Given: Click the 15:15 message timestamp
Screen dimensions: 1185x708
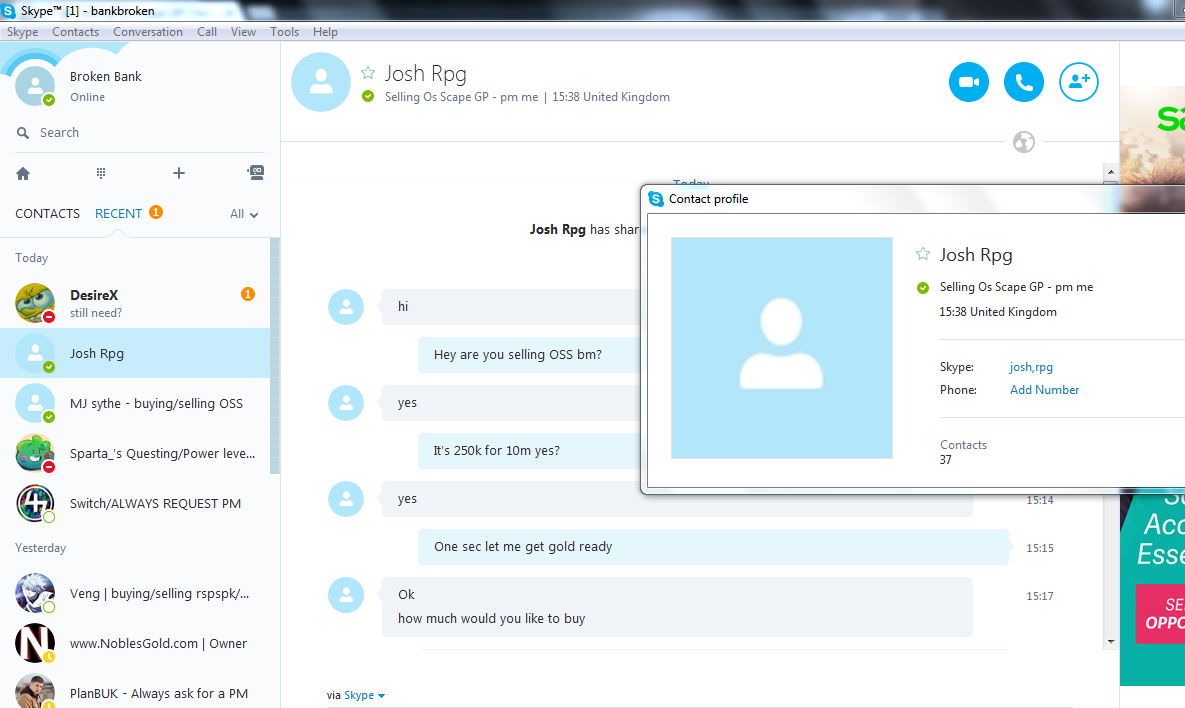Looking at the screenshot, I should pos(1039,549).
